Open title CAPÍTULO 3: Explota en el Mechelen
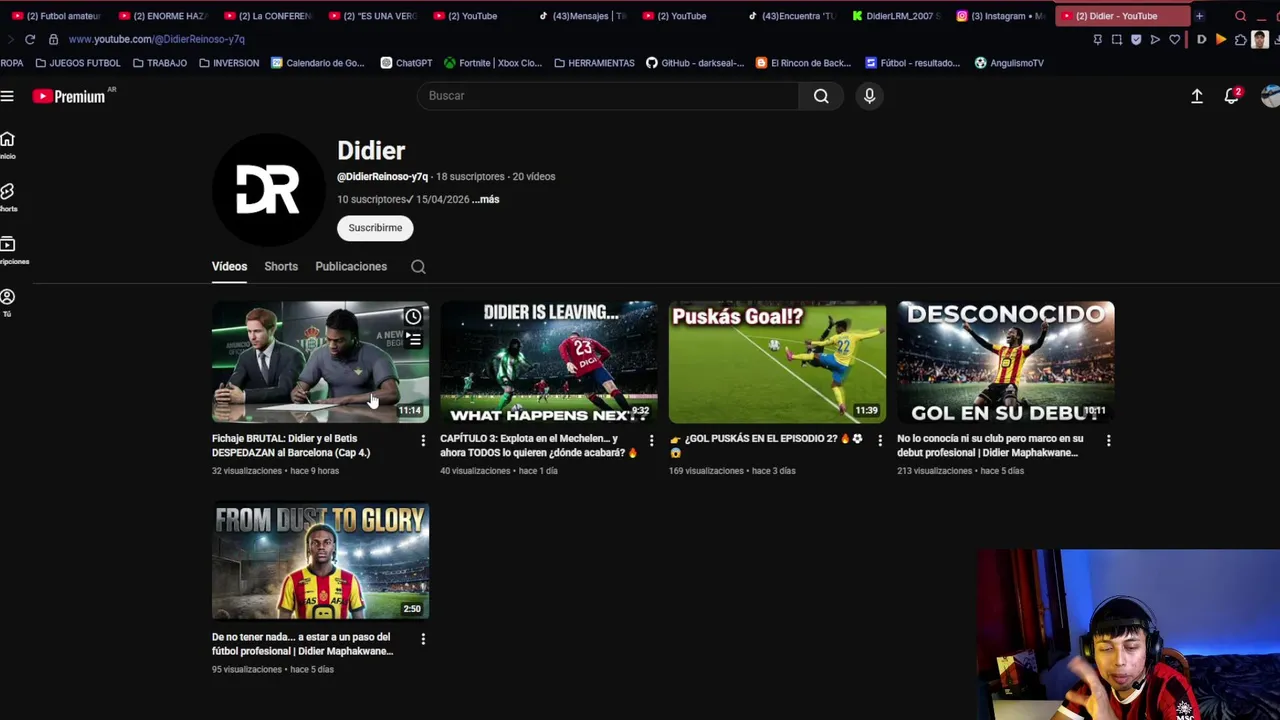 point(539,446)
